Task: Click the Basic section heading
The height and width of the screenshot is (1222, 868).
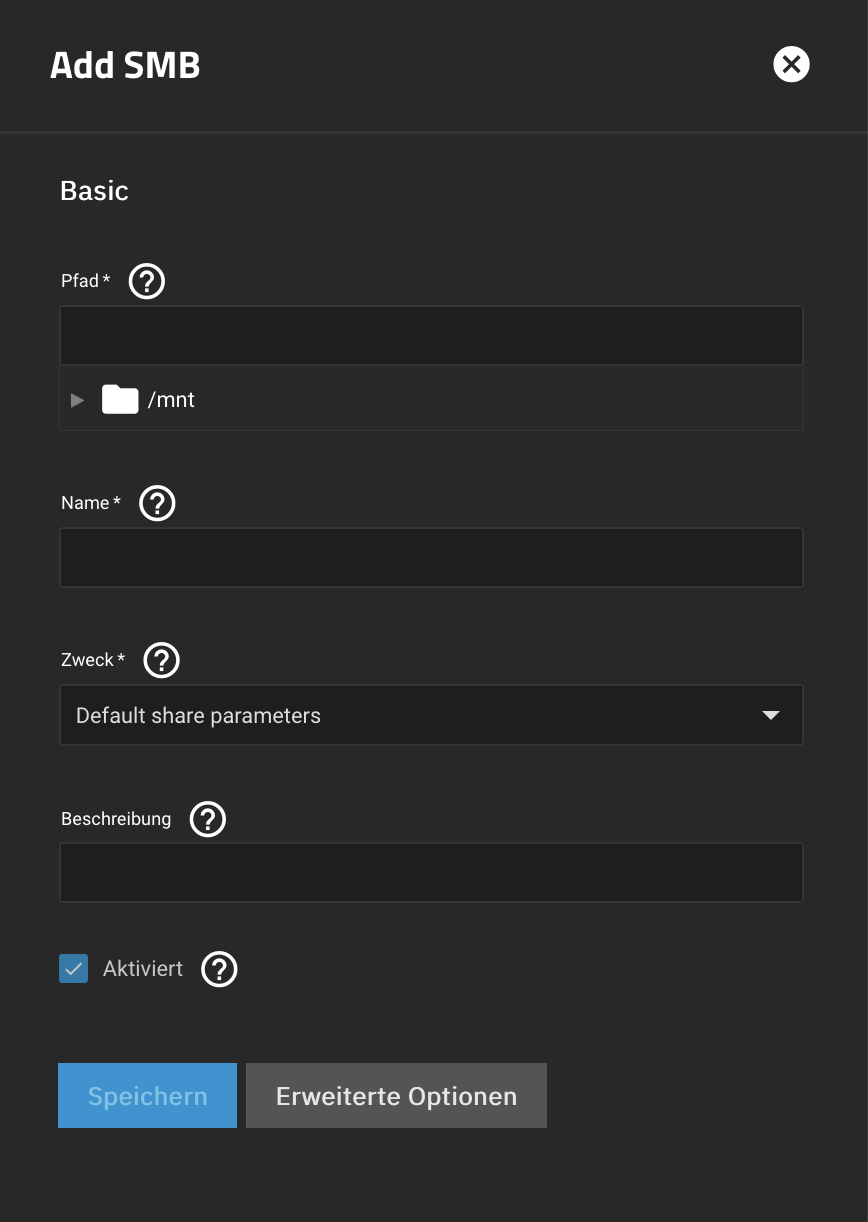Action: coord(94,191)
